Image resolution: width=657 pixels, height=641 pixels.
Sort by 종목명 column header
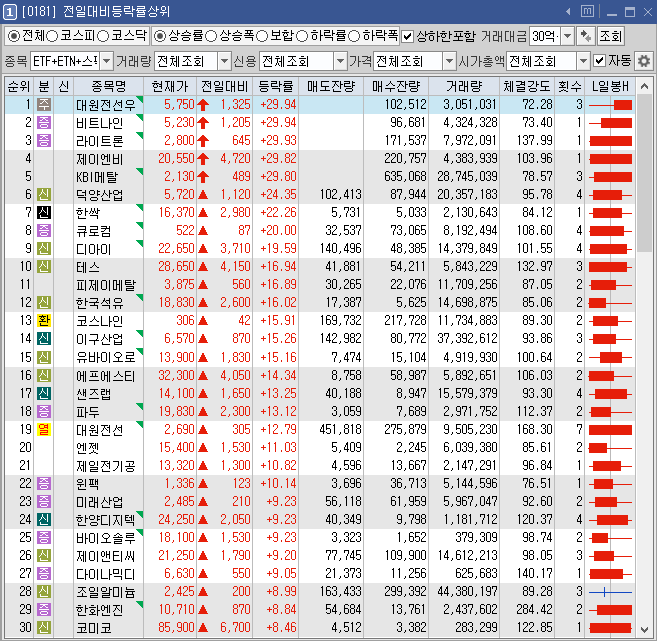[109, 86]
